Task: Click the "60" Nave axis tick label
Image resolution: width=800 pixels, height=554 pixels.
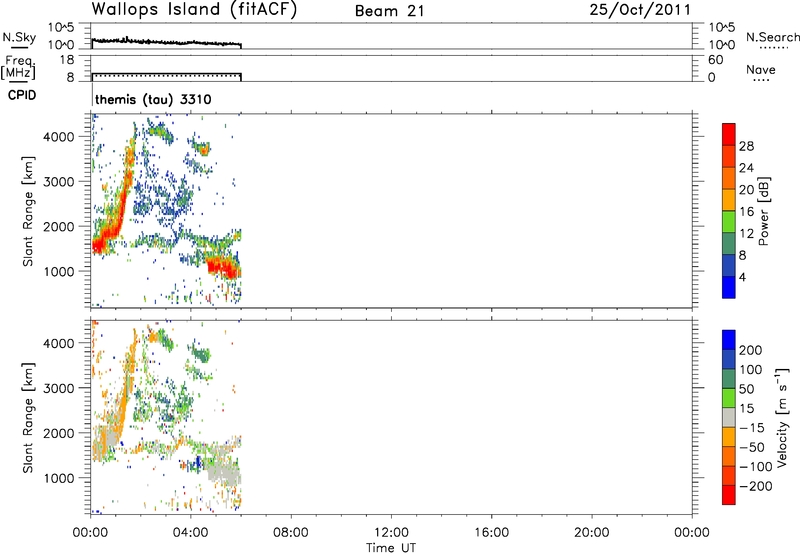Action: pos(715,60)
